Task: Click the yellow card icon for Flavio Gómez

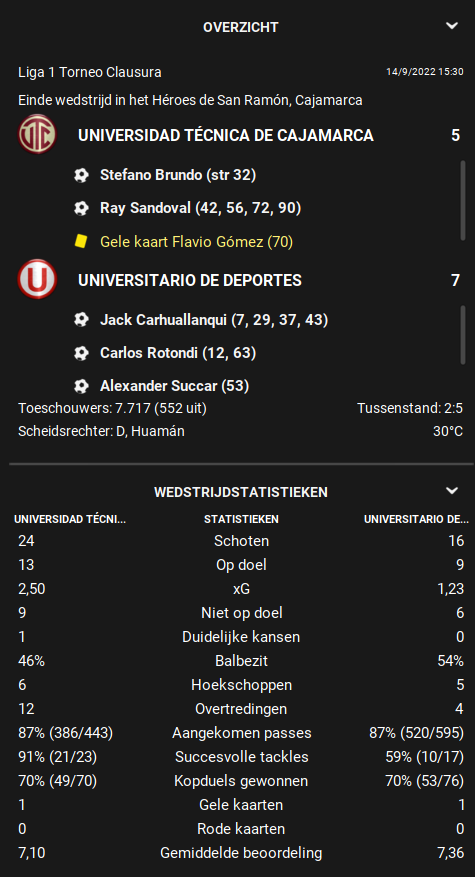Action: [81, 242]
